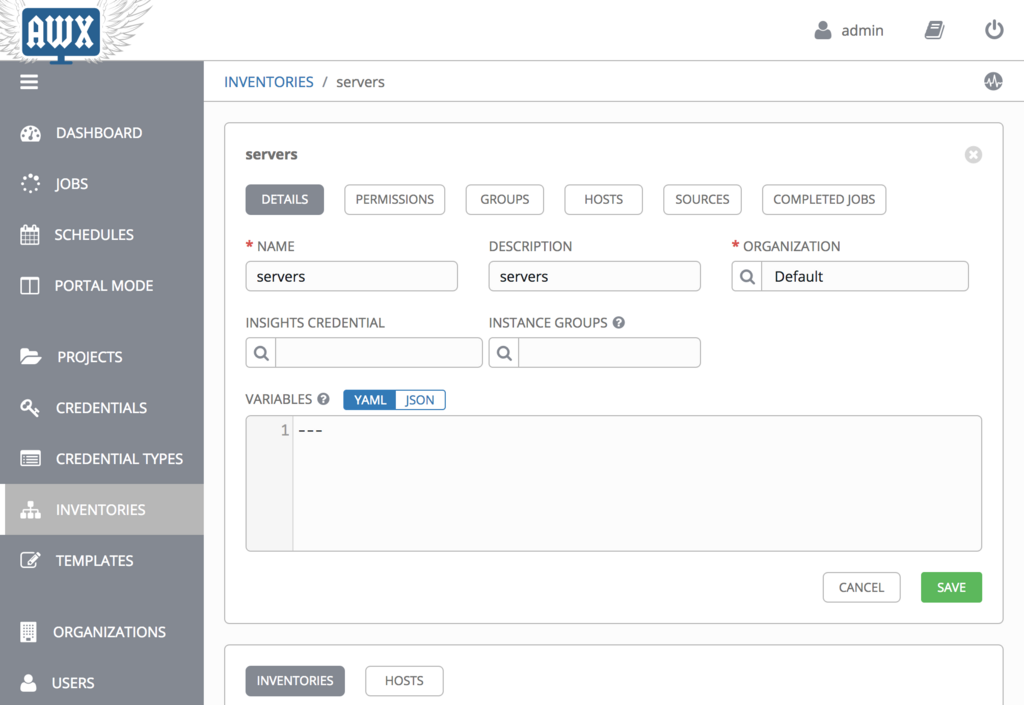Show help for Instance Groups

point(618,322)
